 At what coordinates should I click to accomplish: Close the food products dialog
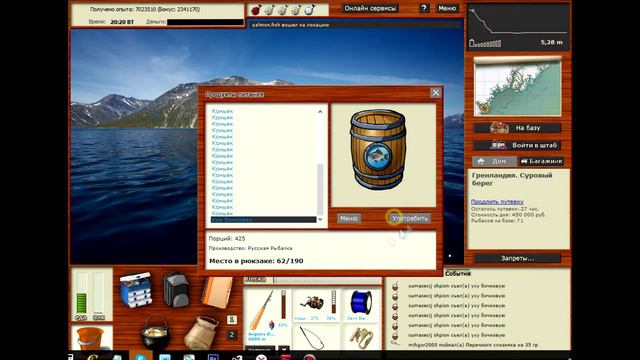[x=436, y=93]
